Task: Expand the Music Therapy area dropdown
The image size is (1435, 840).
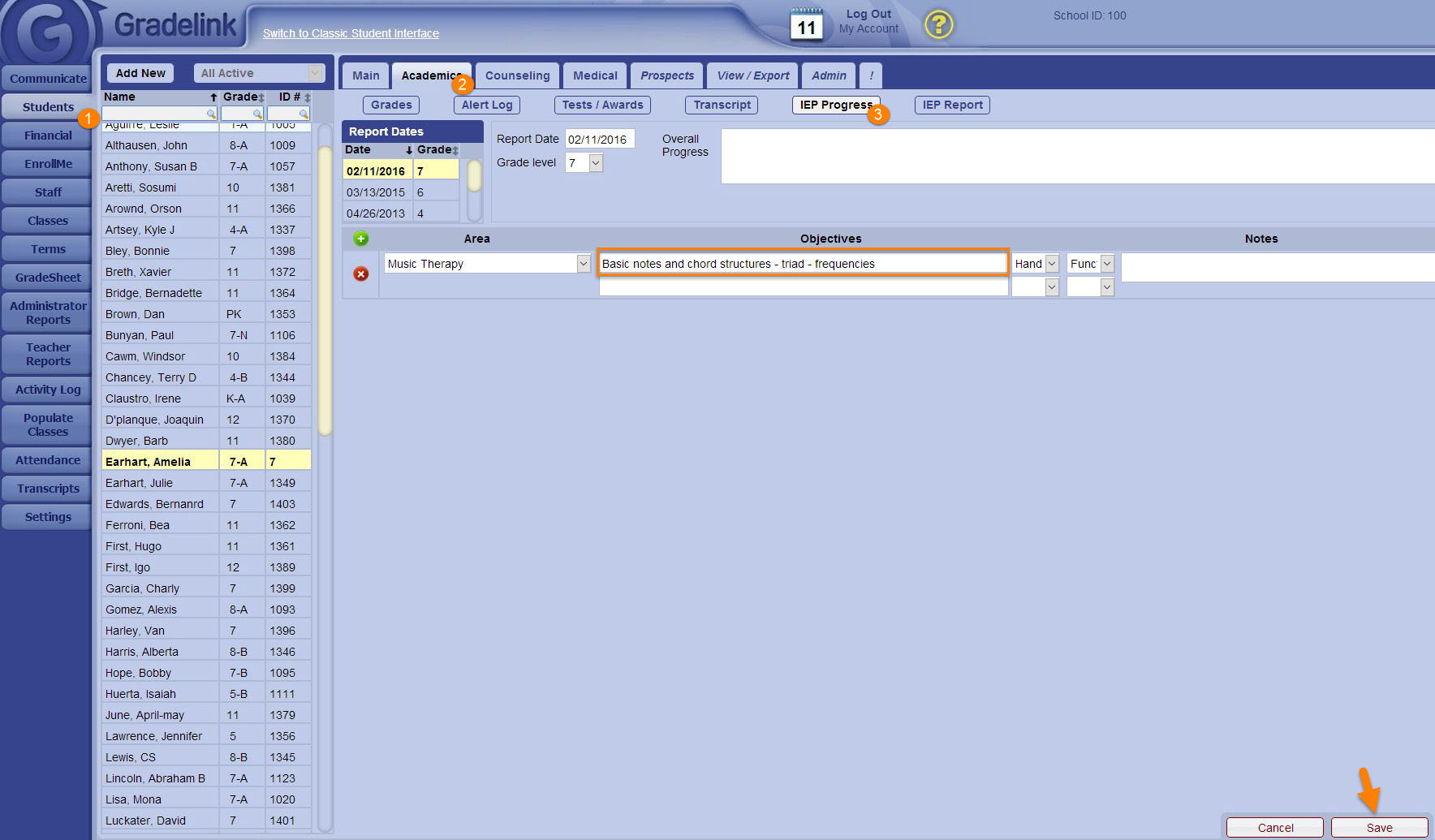Action: pyautogui.click(x=583, y=264)
